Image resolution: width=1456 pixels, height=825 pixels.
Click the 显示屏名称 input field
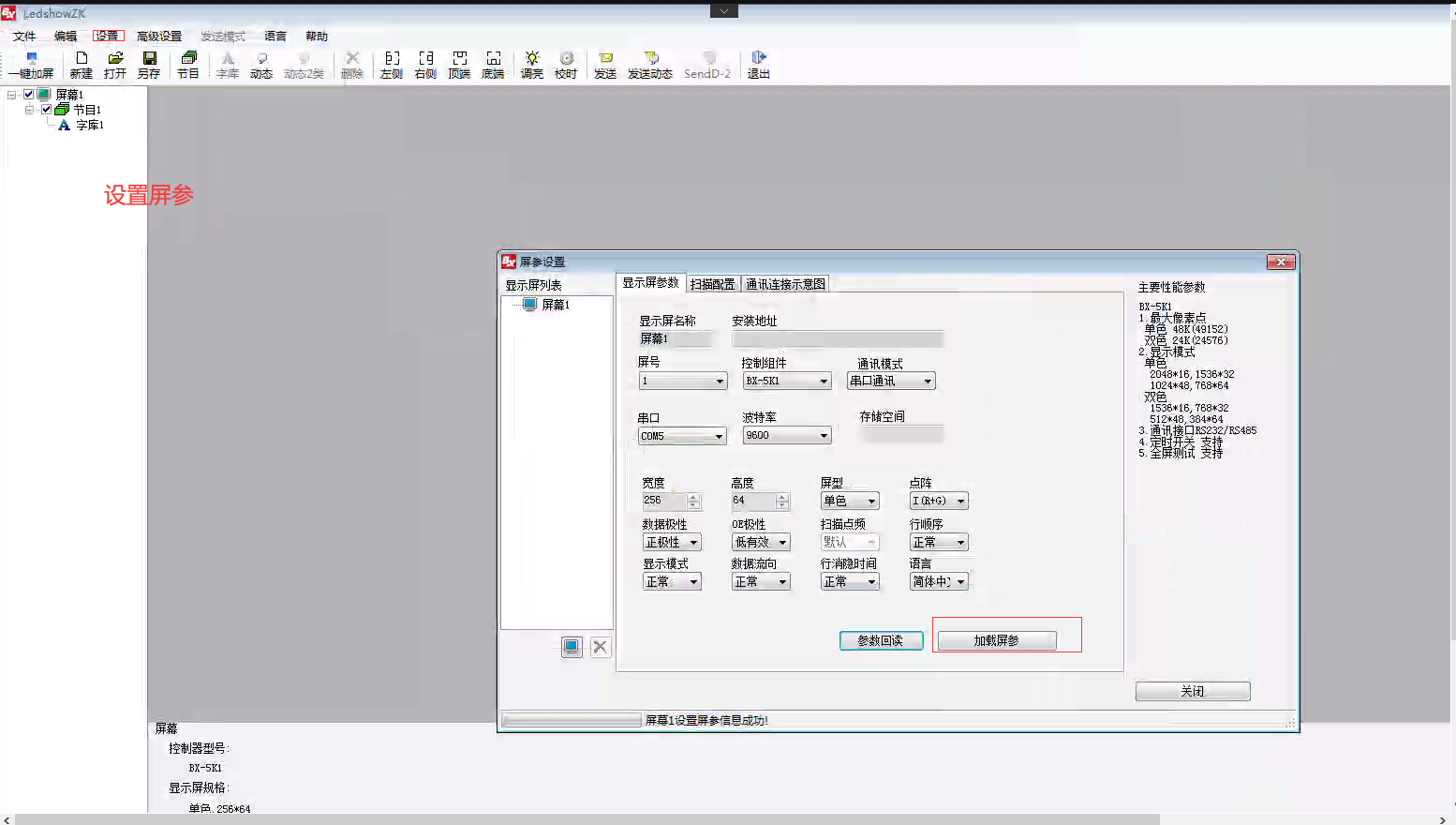(x=675, y=339)
